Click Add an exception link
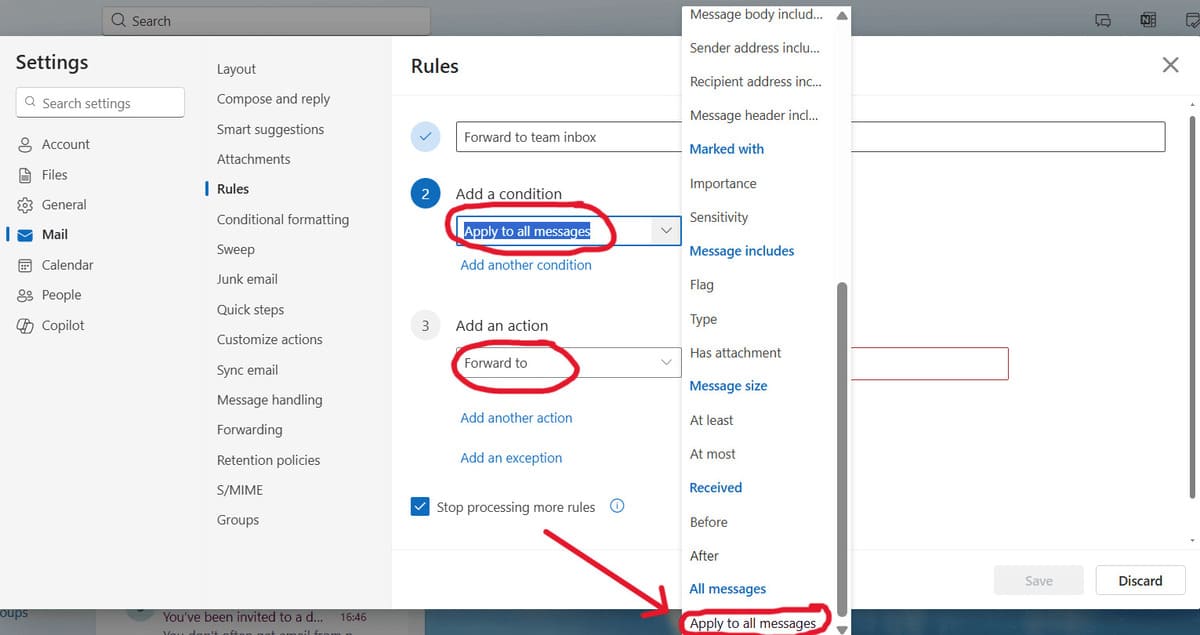Viewport: 1200px width, 635px height. [510, 457]
